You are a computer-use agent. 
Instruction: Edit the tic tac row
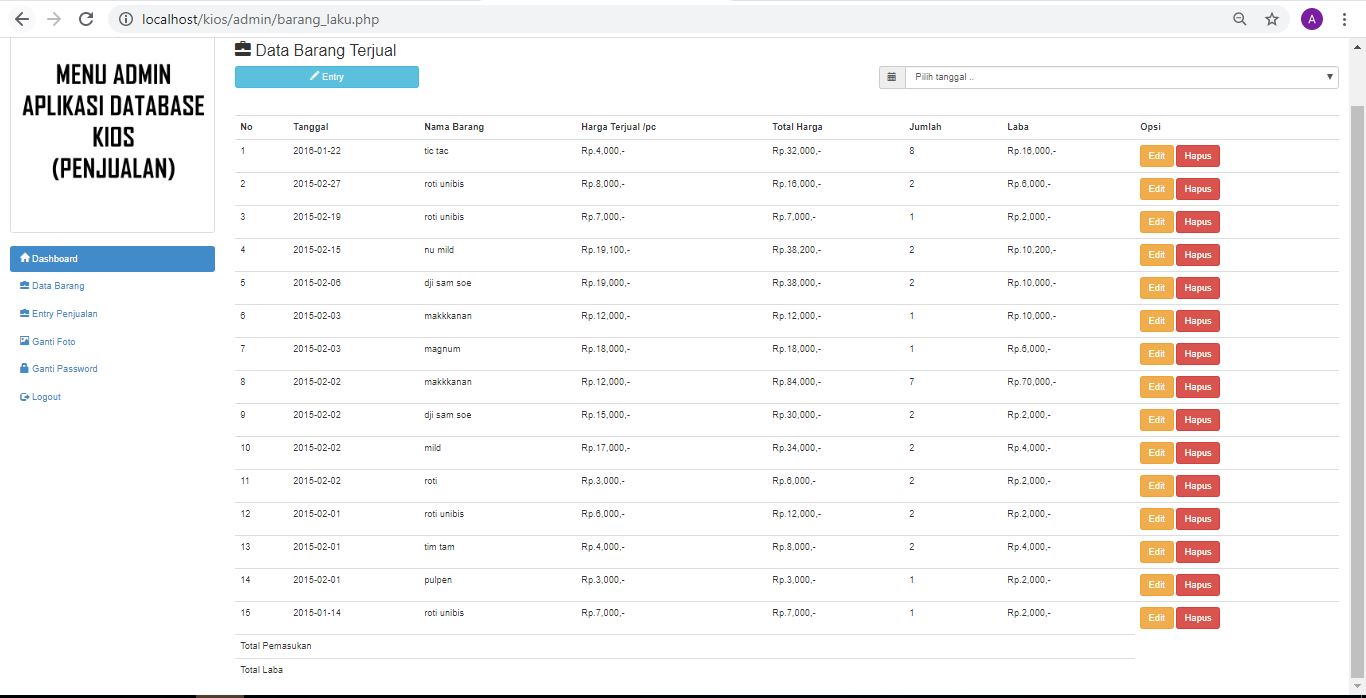click(x=1156, y=156)
